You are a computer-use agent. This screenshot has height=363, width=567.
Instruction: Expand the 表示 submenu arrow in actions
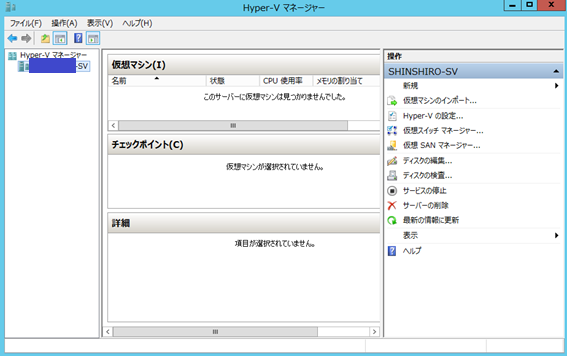pyautogui.click(x=557, y=235)
